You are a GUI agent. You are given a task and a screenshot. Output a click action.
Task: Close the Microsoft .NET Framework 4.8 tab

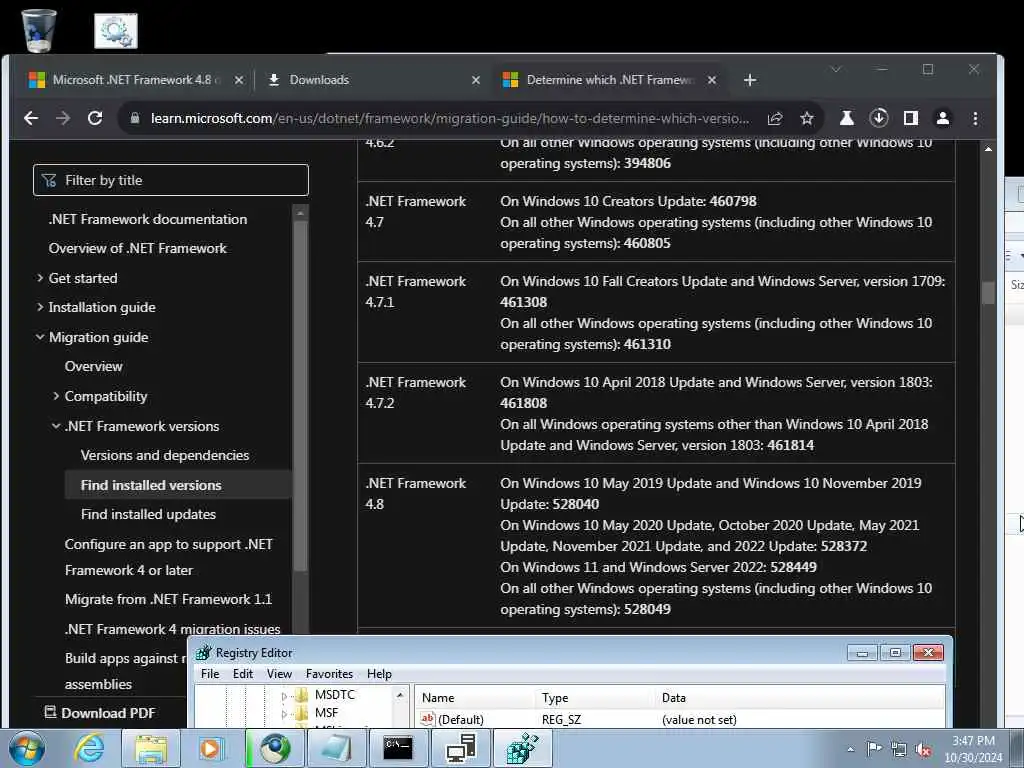point(239,80)
